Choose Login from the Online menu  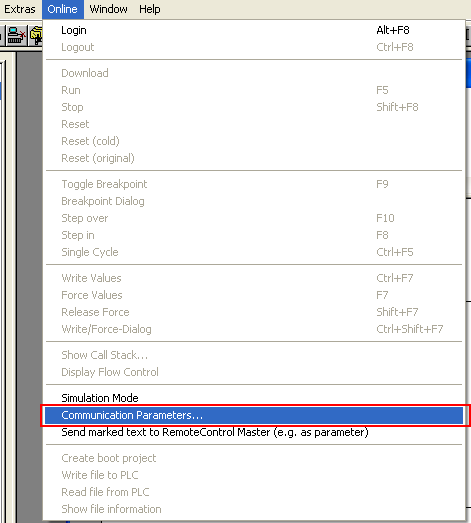point(254,30)
